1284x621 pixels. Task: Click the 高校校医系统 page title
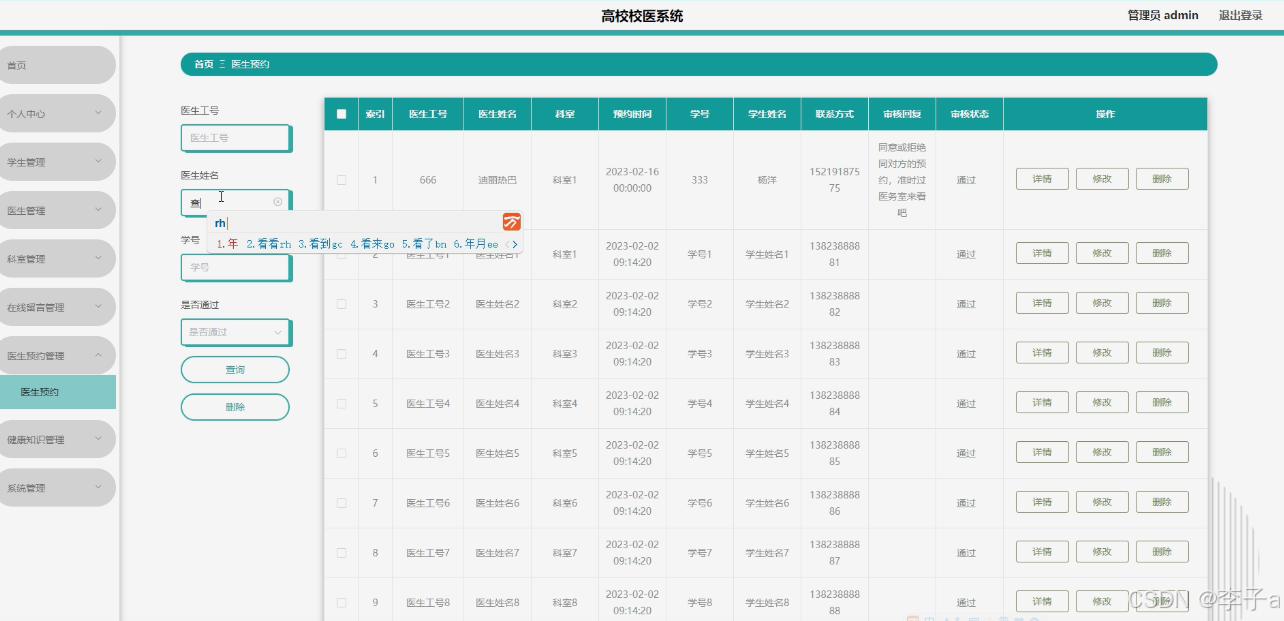[642, 16]
